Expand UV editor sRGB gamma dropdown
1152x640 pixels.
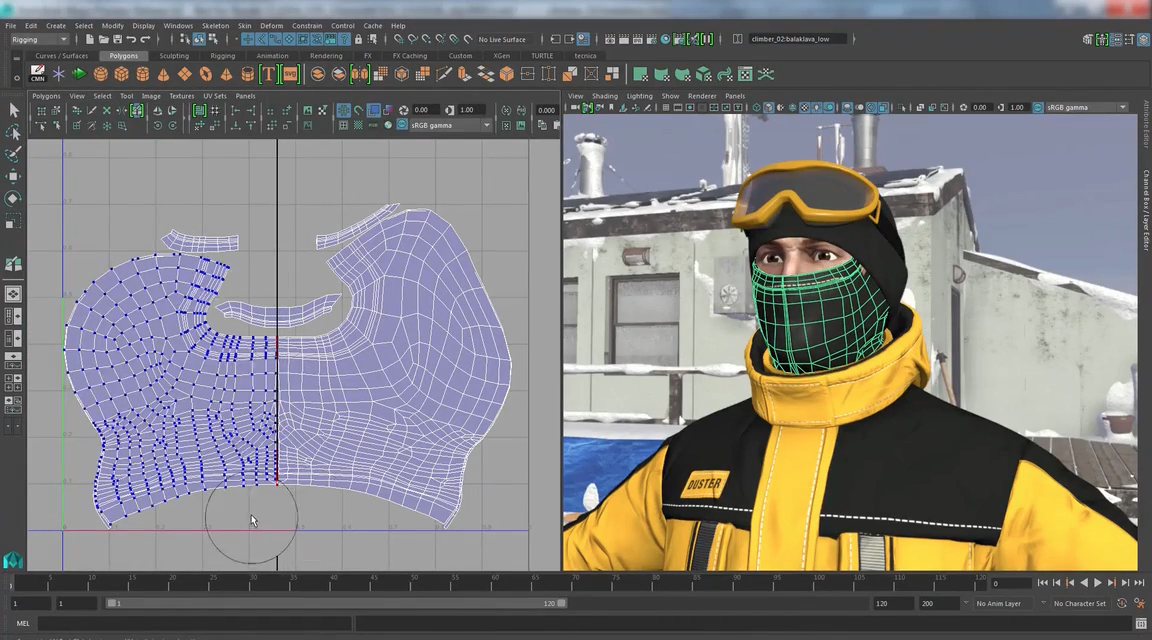486,125
